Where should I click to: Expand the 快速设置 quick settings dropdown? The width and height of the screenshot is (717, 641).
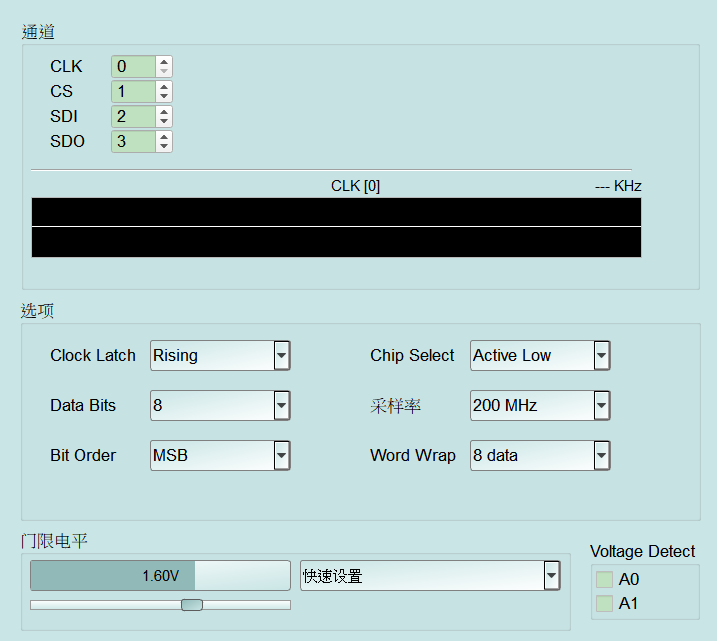point(430,576)
